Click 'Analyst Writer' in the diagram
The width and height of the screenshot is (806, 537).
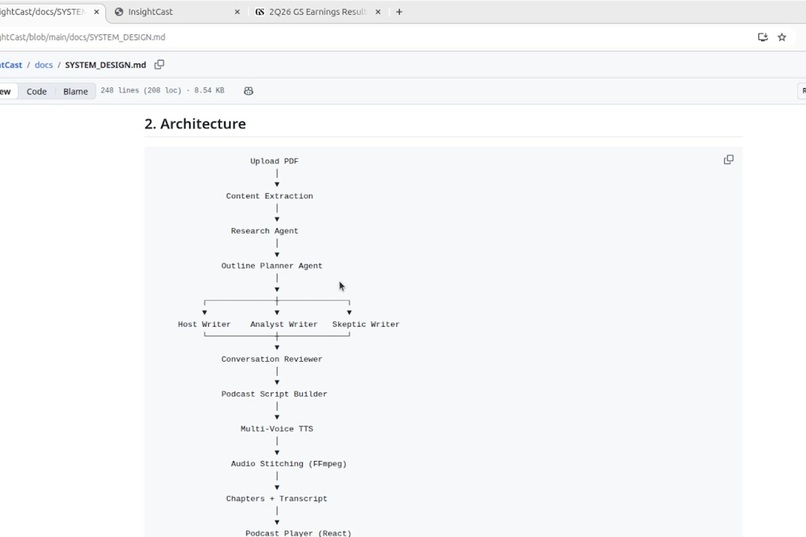284,324
